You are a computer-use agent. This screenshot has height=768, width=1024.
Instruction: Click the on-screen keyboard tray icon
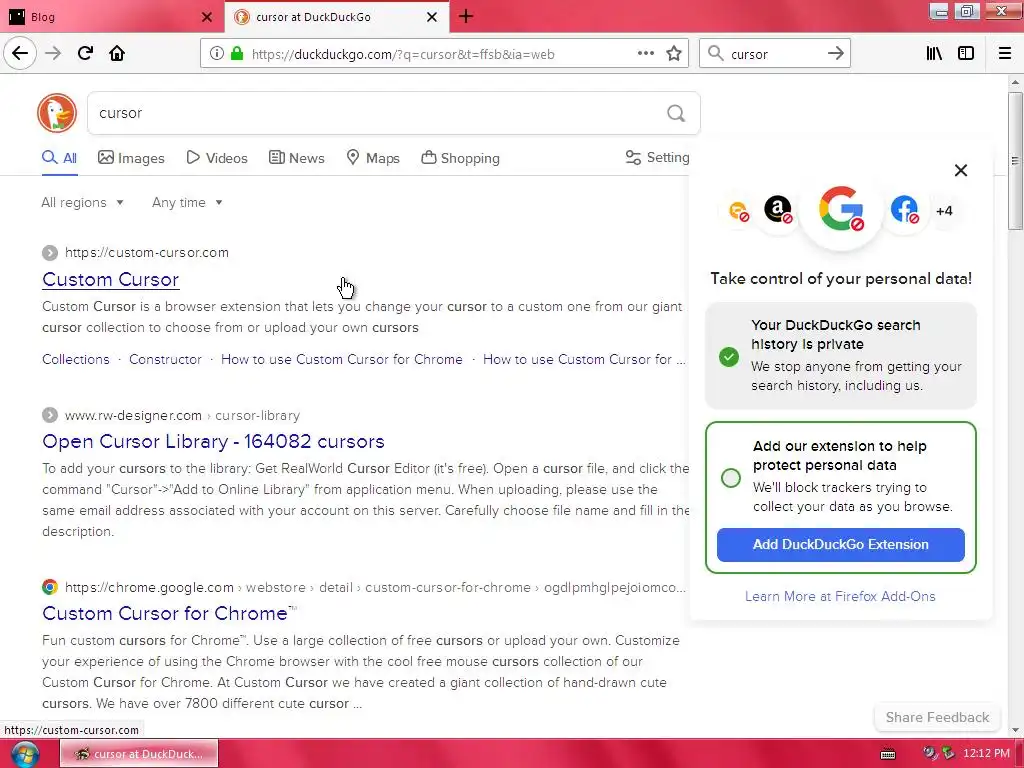[888, 754]
